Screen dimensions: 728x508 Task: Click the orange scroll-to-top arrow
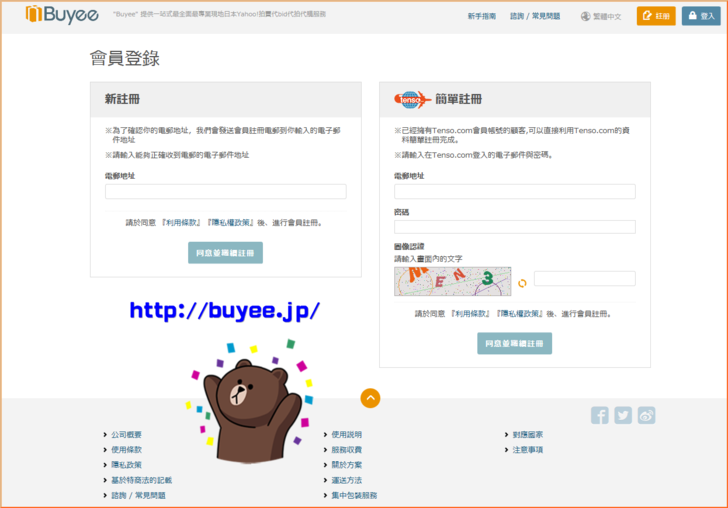click(370, 398)
